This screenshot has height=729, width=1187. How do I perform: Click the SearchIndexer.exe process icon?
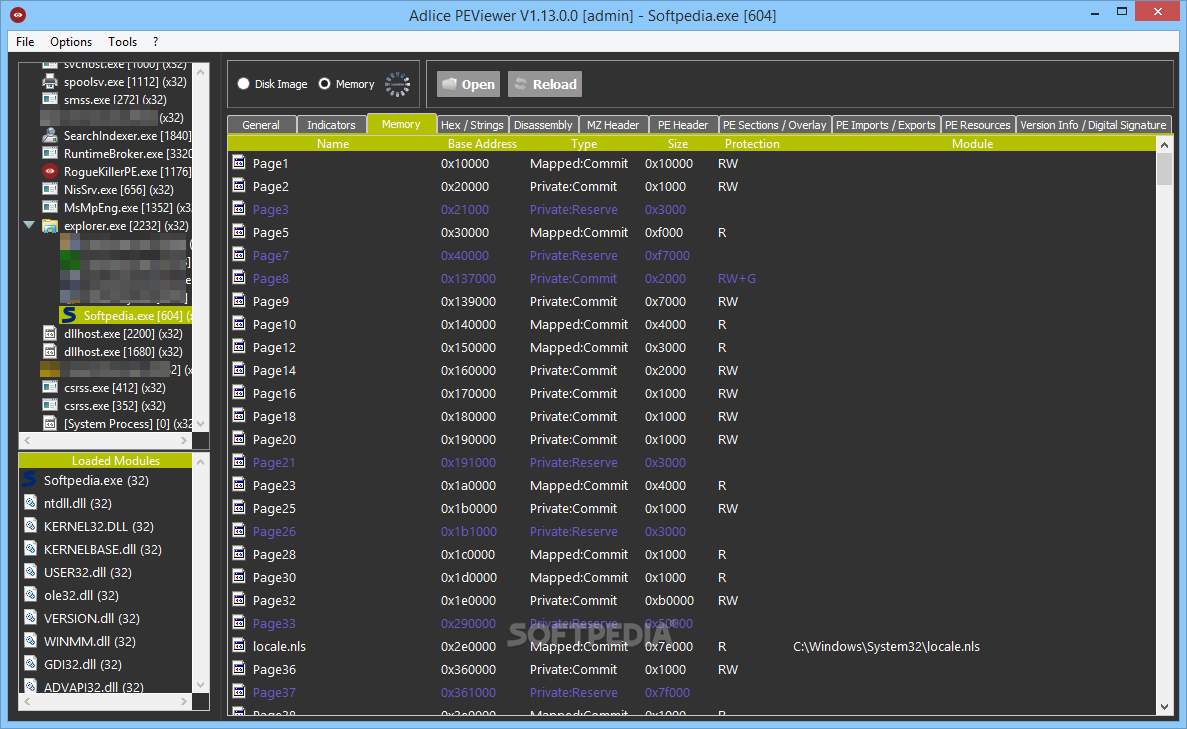point(50,136)
